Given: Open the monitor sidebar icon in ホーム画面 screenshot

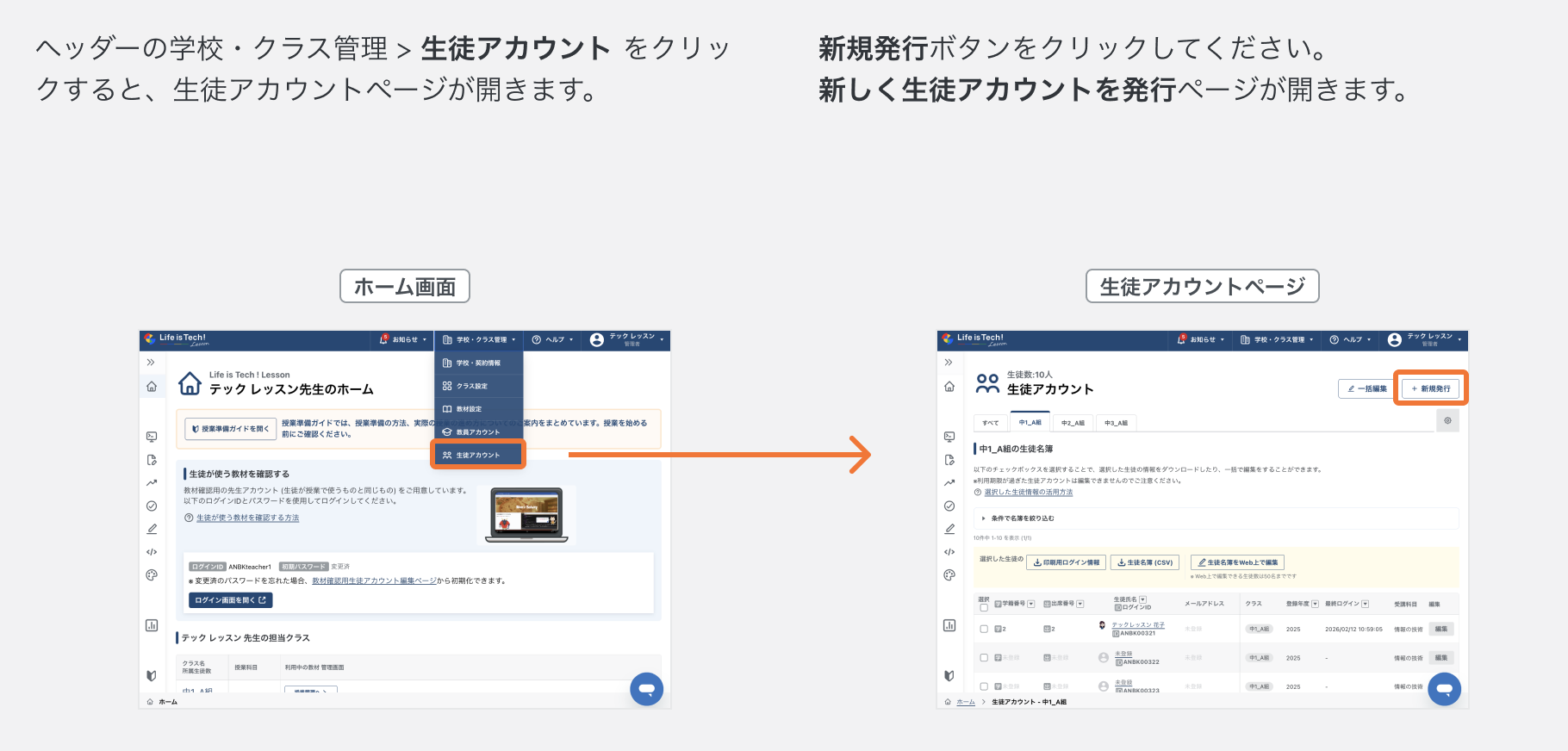Looking at the screenshot, I should 152,437.
